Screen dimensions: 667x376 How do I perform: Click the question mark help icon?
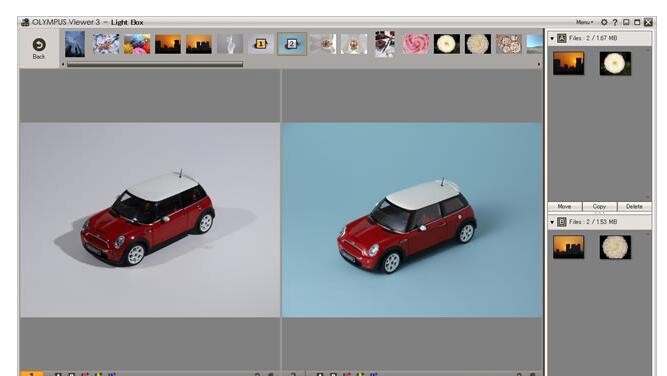[x=615, y=22]
